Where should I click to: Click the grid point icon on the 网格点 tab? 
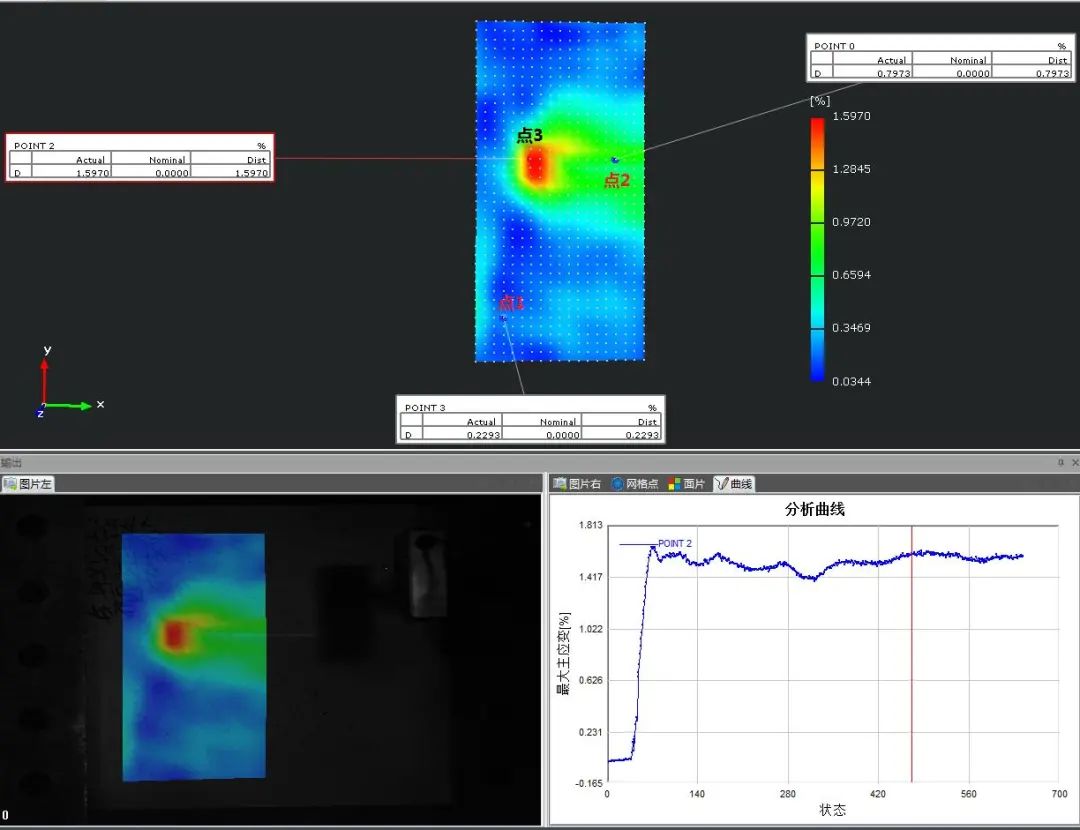(618, 483)
